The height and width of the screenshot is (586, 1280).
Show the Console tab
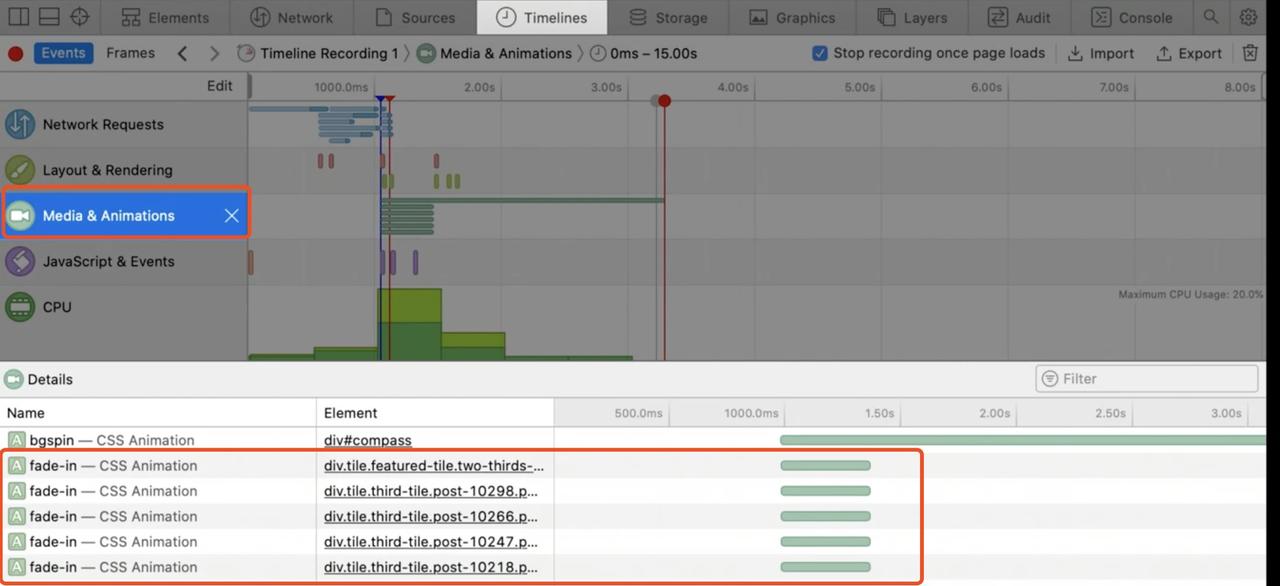click(1132, 17)
